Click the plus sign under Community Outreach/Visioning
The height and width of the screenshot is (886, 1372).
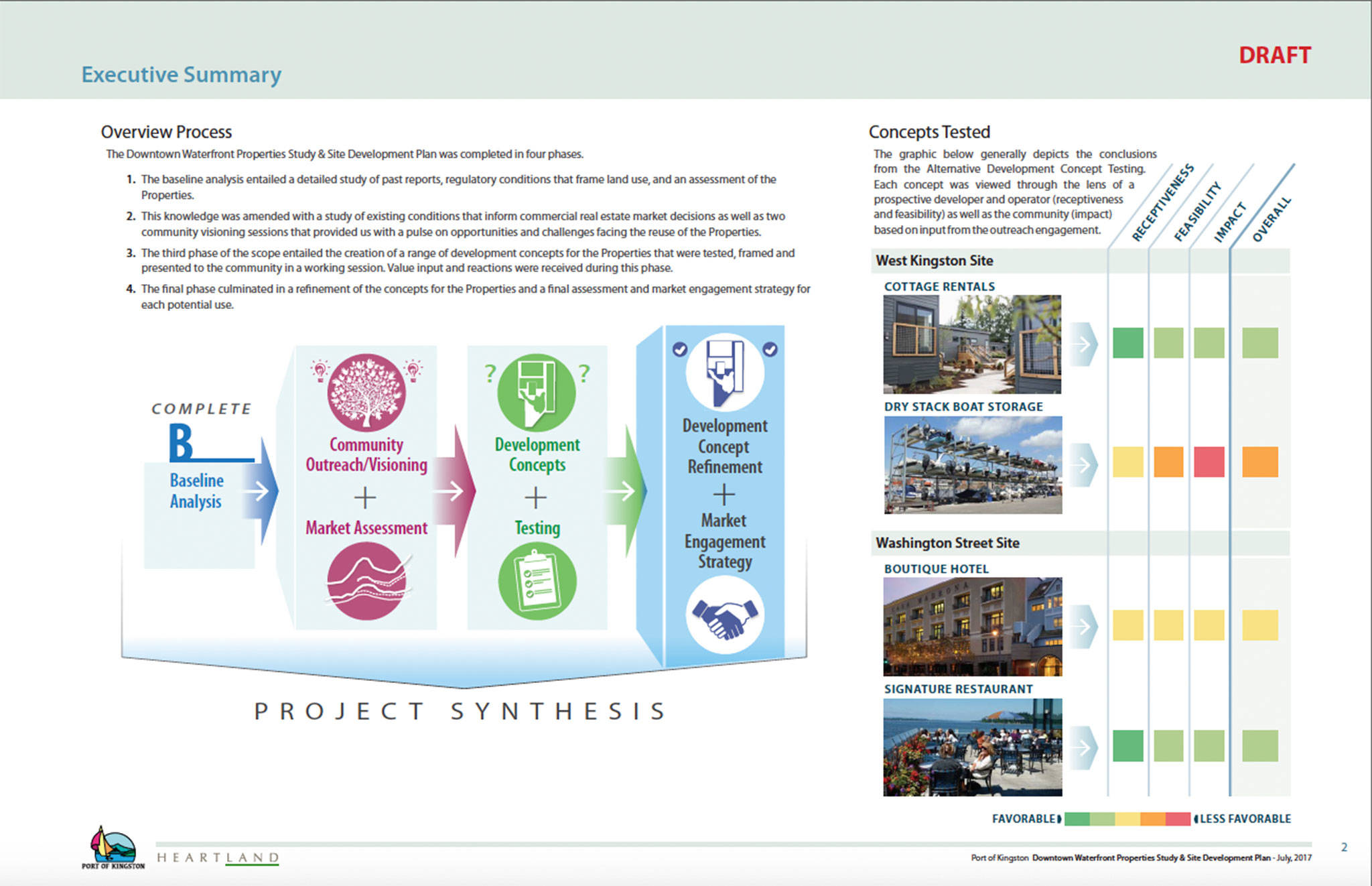pyautogui.click(x=365, y=497)
